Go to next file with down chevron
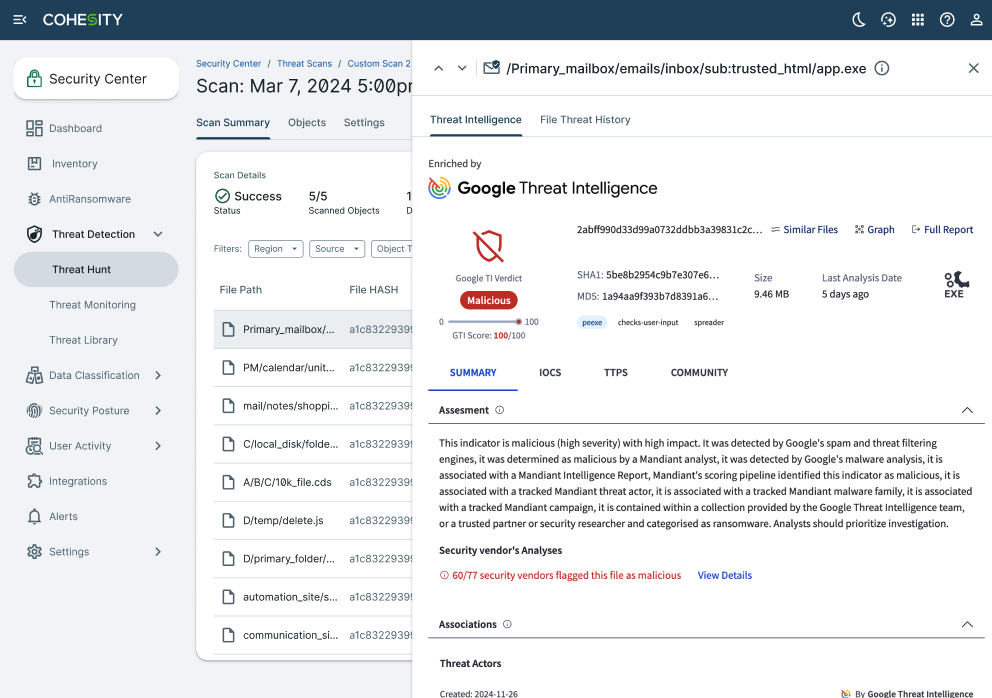The width and height of the screenshot is (992, 698). click(462, 68)
